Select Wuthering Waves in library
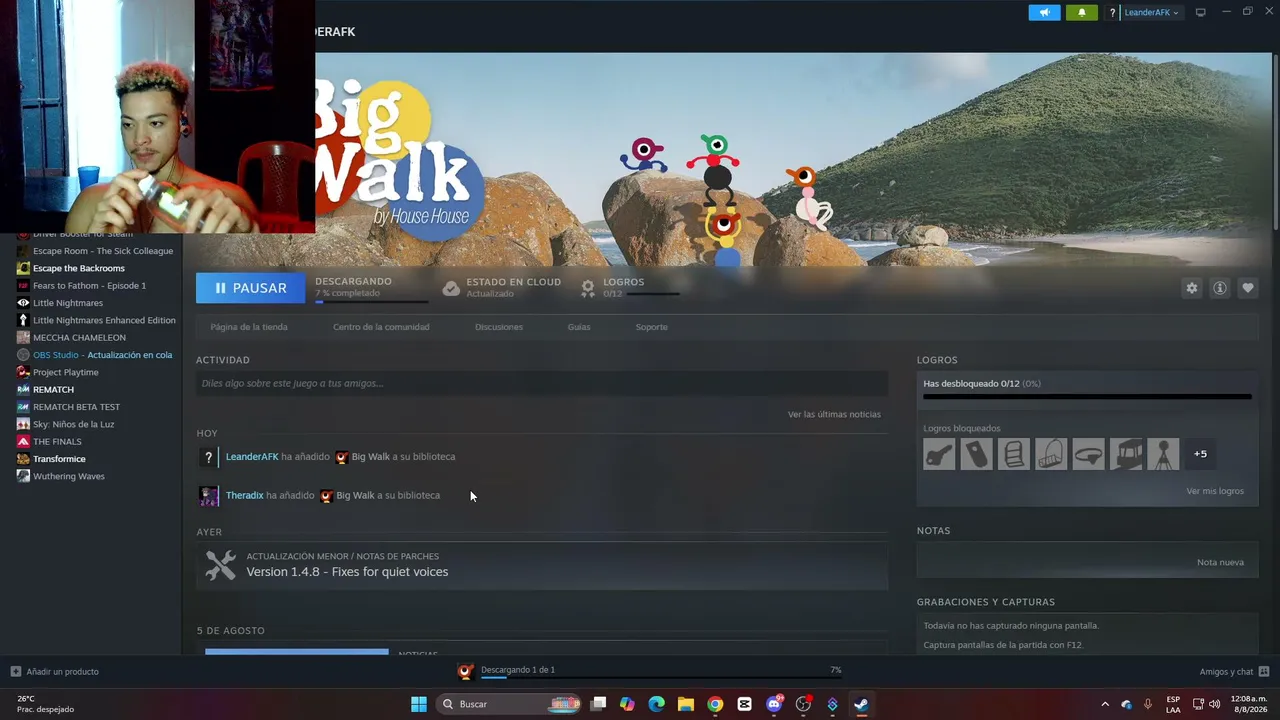Screen dimensions: 1280x720 pyautogui.click(x=68, y=476)
